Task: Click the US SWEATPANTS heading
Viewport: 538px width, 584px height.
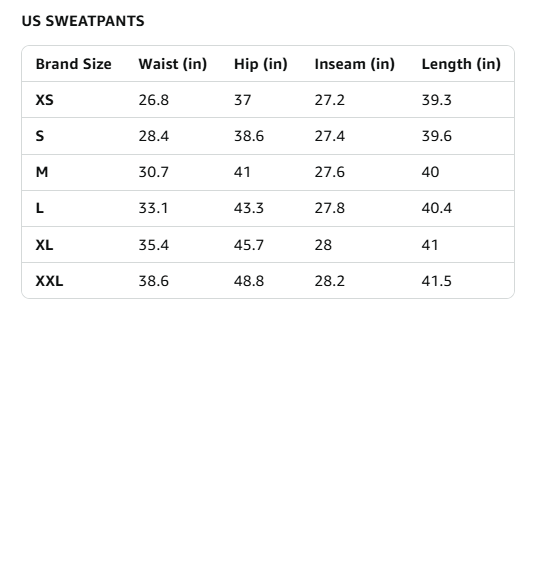Action: (83, 21)
